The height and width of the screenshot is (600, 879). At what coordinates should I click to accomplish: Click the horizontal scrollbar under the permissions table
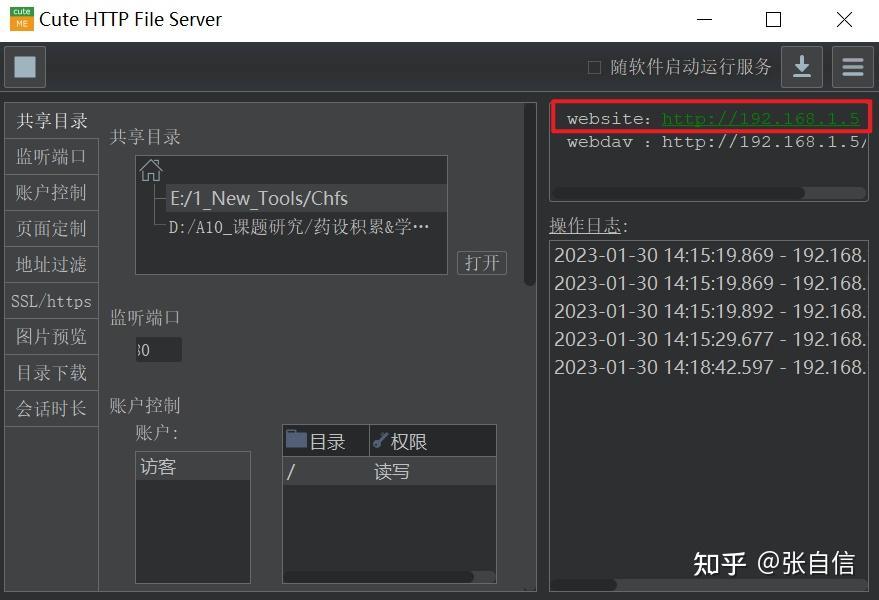click(x=379, y=576)
